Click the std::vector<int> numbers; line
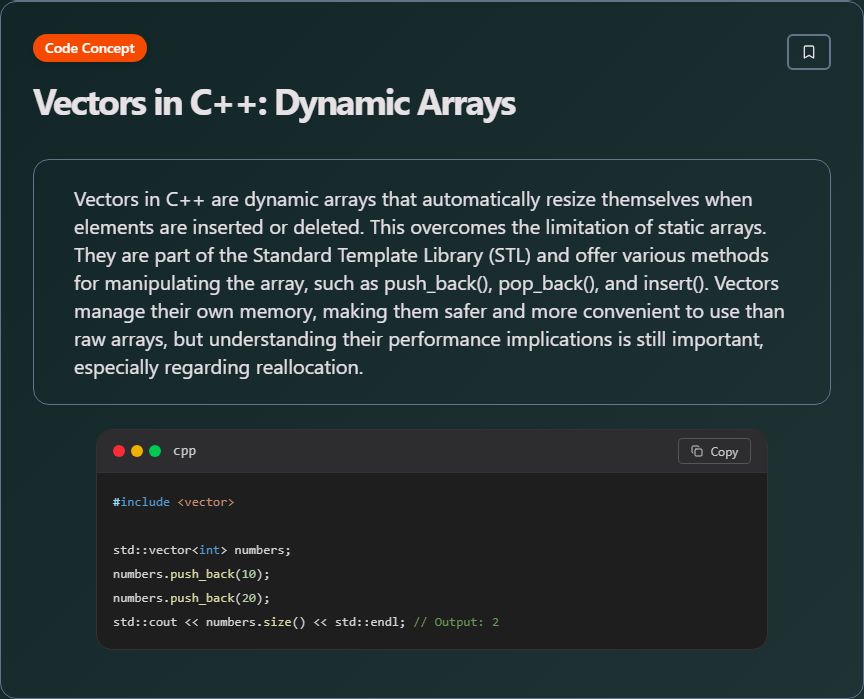This screenshot has height=699, width=864. pyautogui.click(x=202, y=550)
